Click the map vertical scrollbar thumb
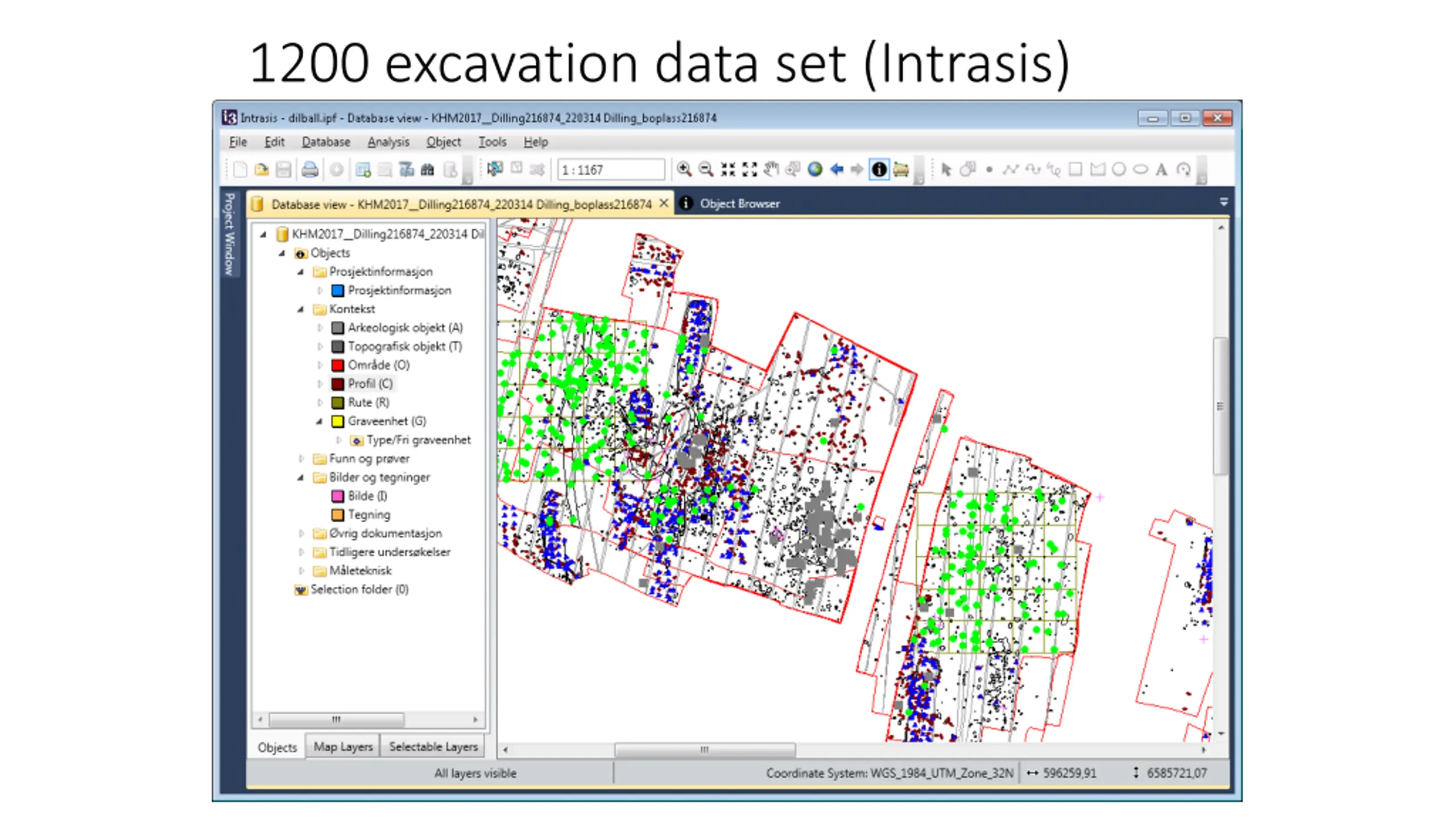Screen dimensions: 1456x819 (x=1221, y=406)
